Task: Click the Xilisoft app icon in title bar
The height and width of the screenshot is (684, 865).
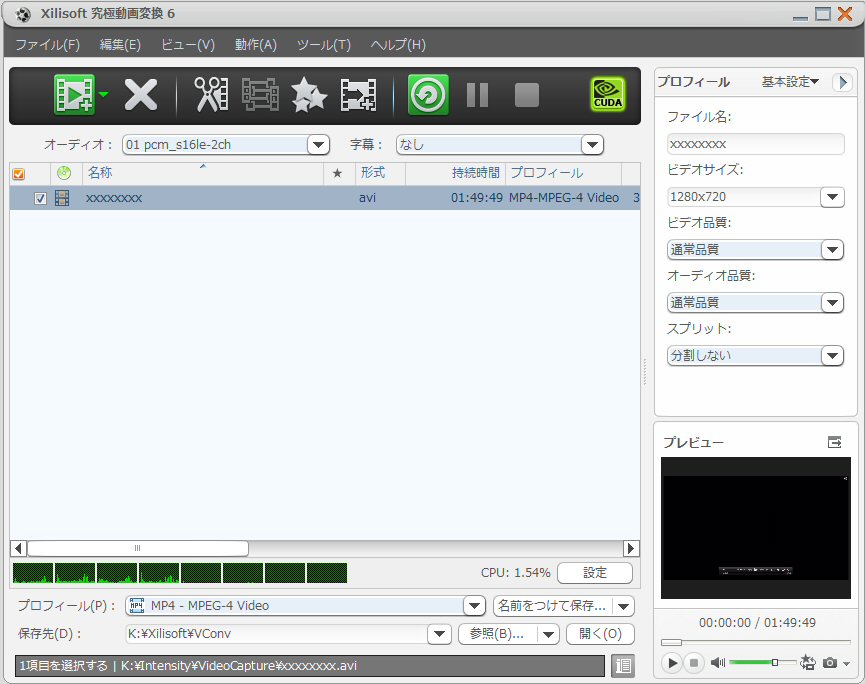Action: pos(23,14)
